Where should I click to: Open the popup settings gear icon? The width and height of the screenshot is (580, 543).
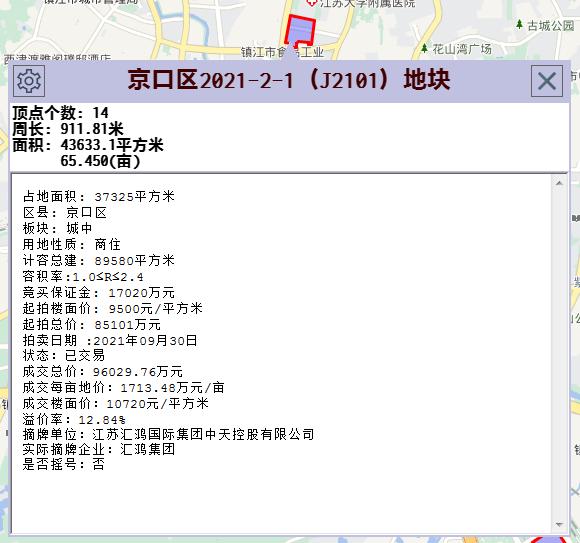click(x=29, y=81)
